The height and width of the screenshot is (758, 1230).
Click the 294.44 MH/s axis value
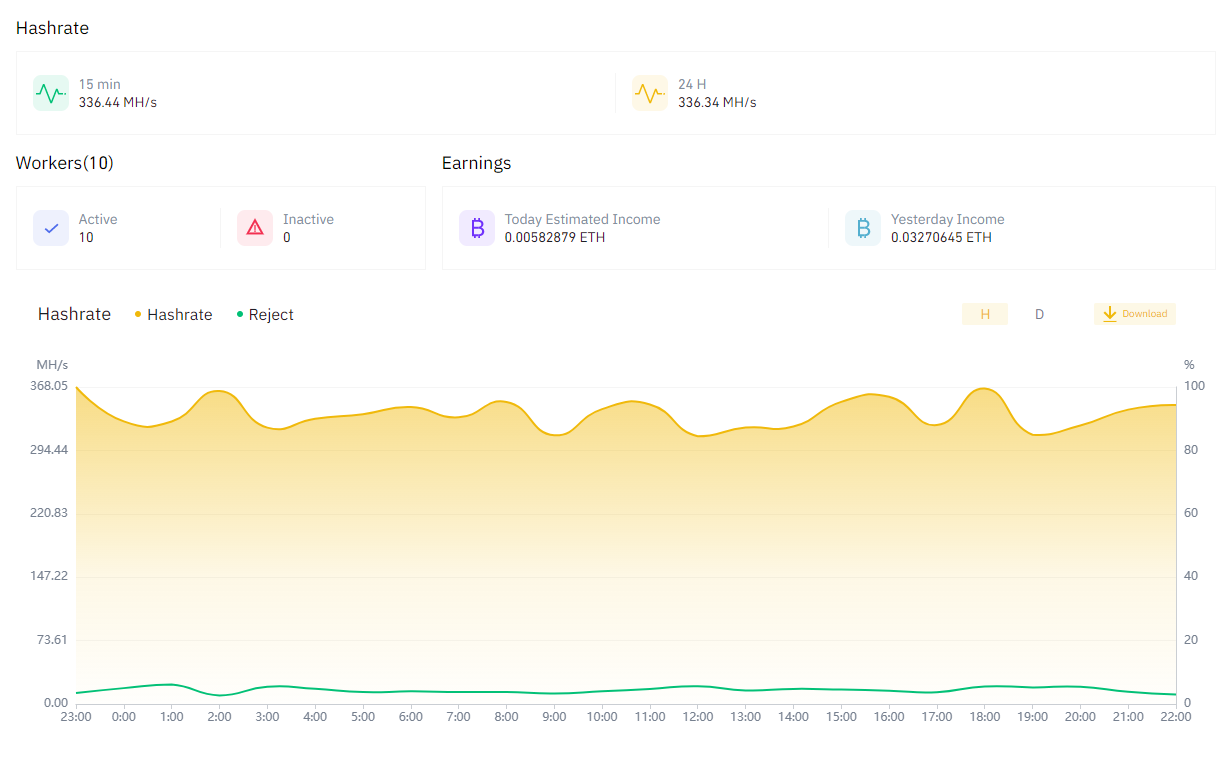click(x=50, y=450)
